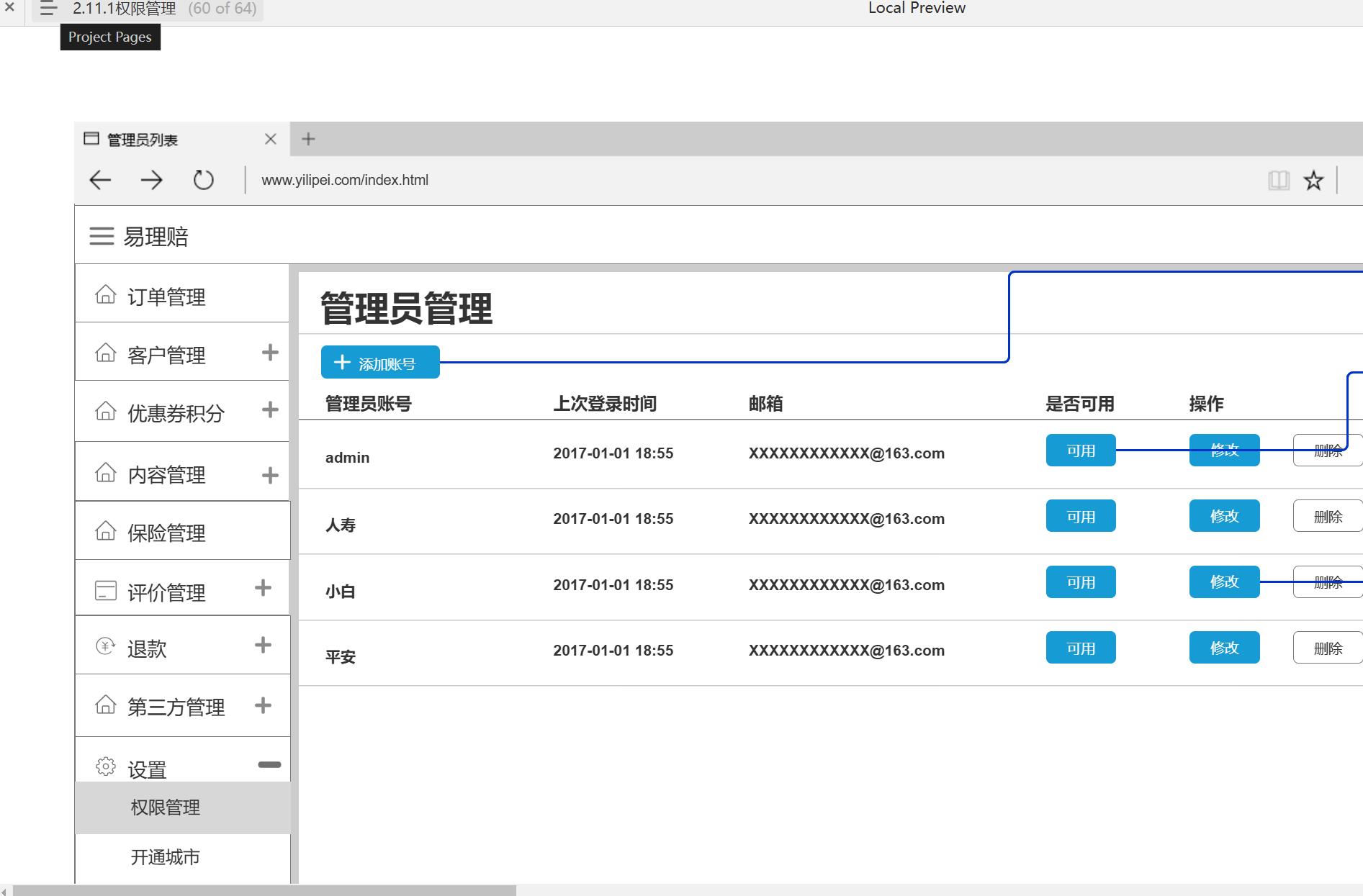Click 修改 in the 人寿 row
This screenshot has width=1363, height=896.
[x=1224, y=516]
